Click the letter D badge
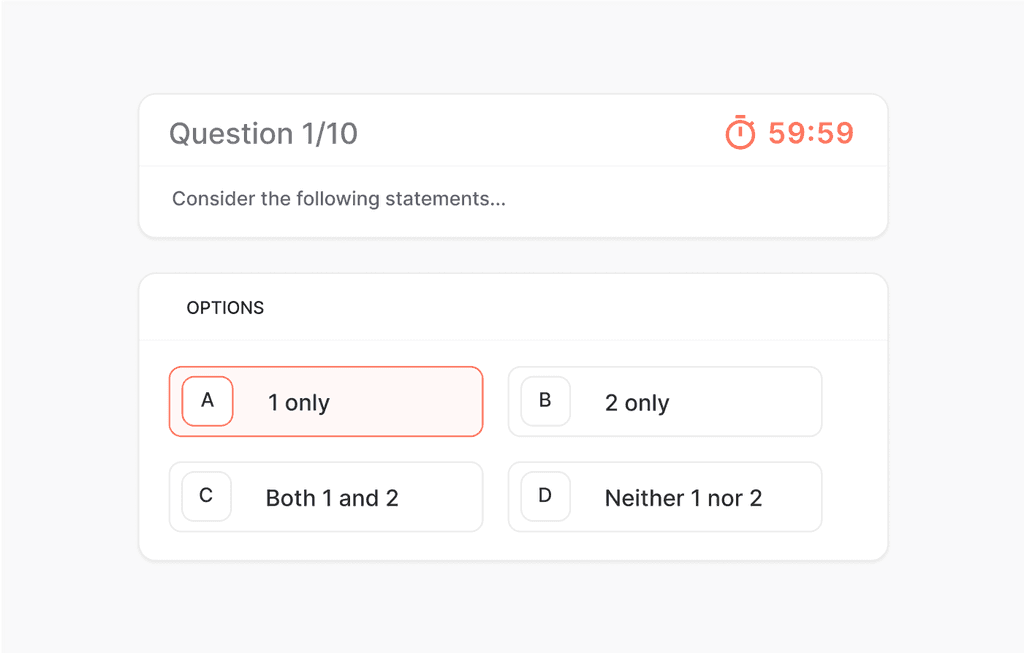This screenshot has width=1024, height=653. (x=545, y=496)
